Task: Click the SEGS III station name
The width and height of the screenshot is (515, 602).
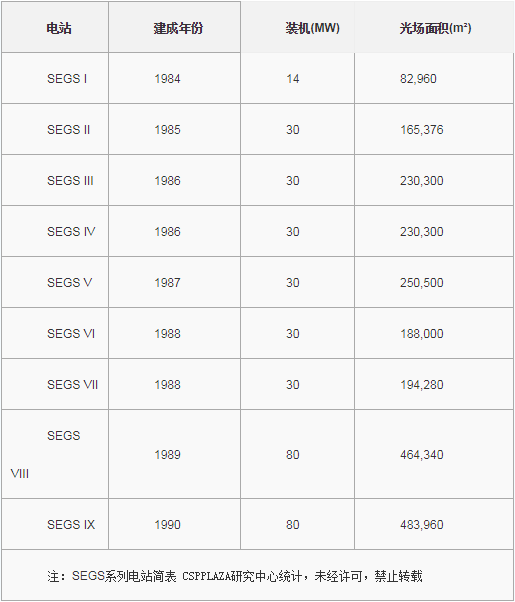Action: point(70,181)
